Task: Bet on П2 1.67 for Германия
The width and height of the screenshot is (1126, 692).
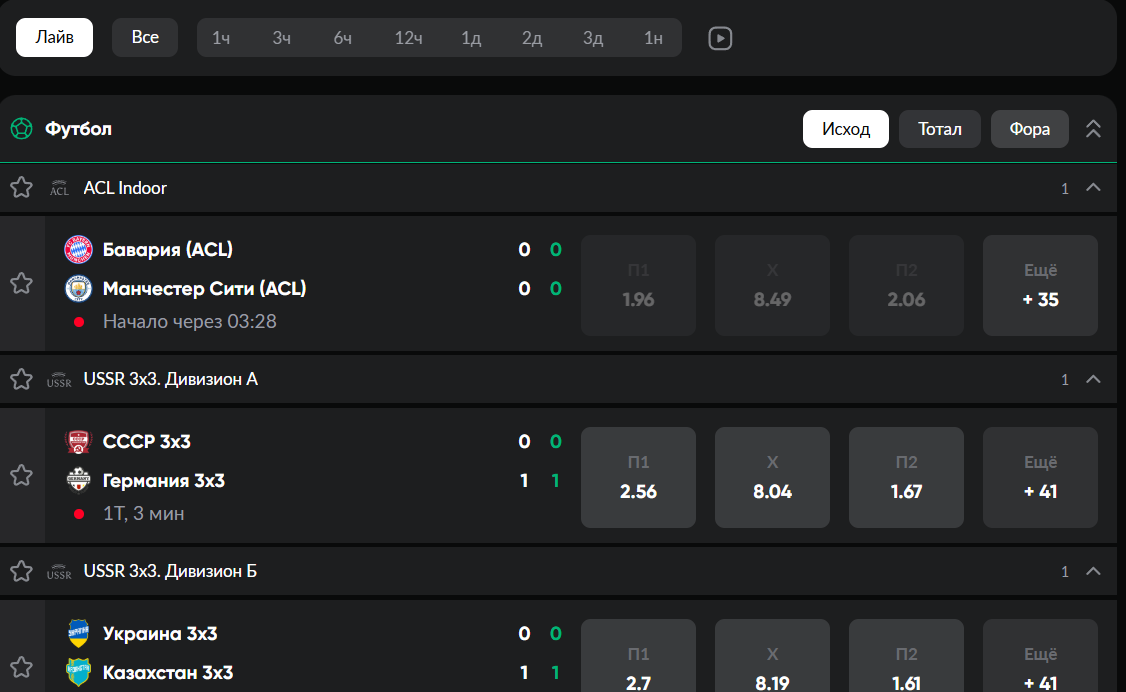Action: tap(906, 477)
